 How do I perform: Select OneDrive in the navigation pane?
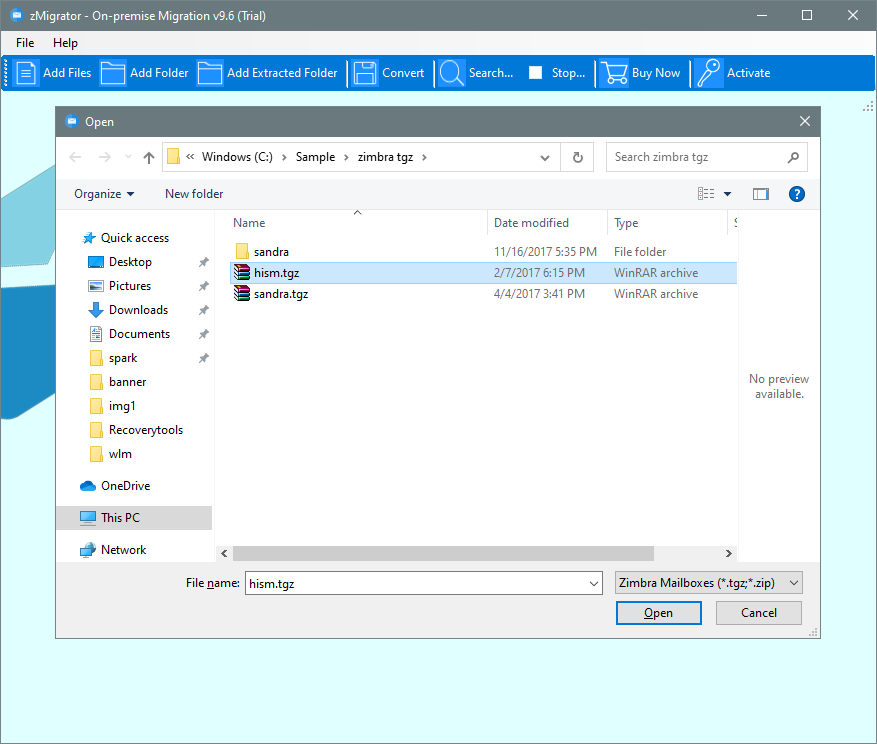(125, 486)
